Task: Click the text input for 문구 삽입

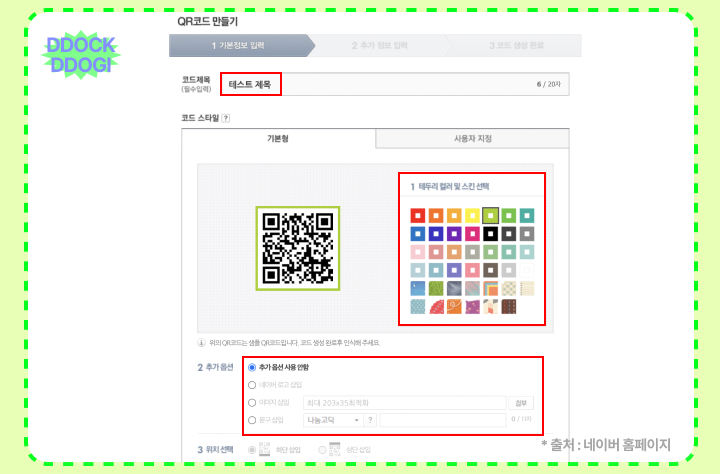Action: click(443, 420)
